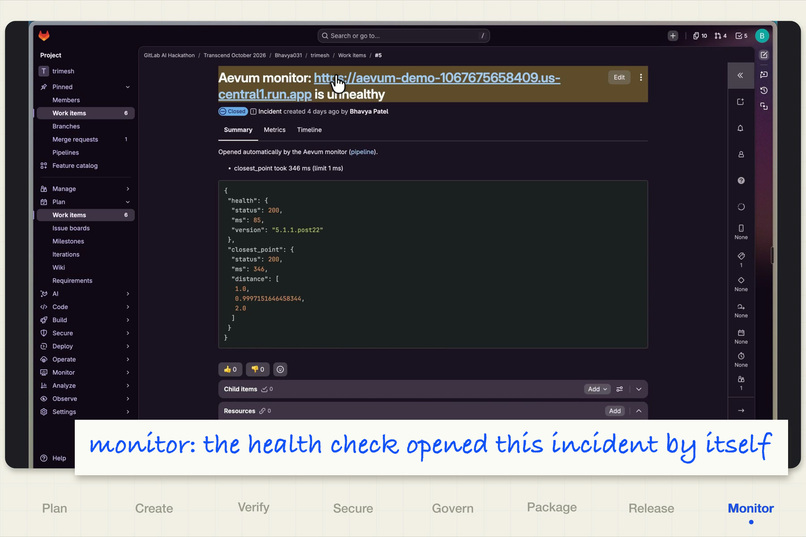The height and width of the screenshot is (537, 806).
Task: Click the status circle icon in sidebar
Action: [741, 207]
